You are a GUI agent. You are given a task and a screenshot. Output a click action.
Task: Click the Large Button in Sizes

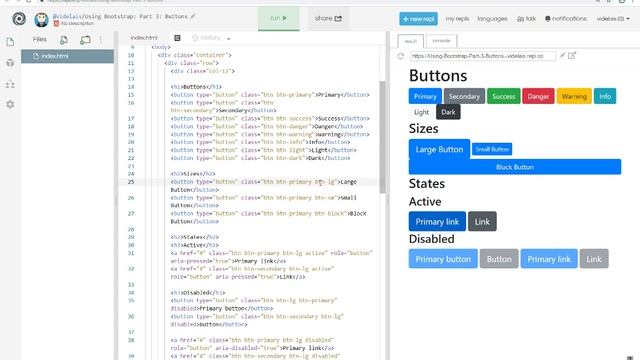click(x=439, y=149)
